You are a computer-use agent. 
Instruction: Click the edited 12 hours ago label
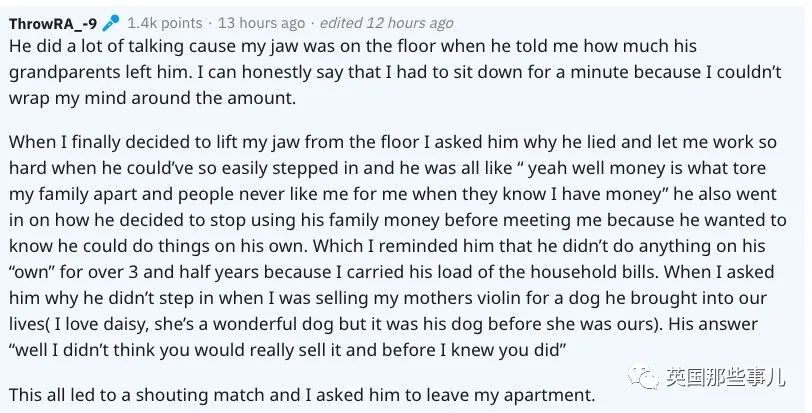click(x=386, y=23)
